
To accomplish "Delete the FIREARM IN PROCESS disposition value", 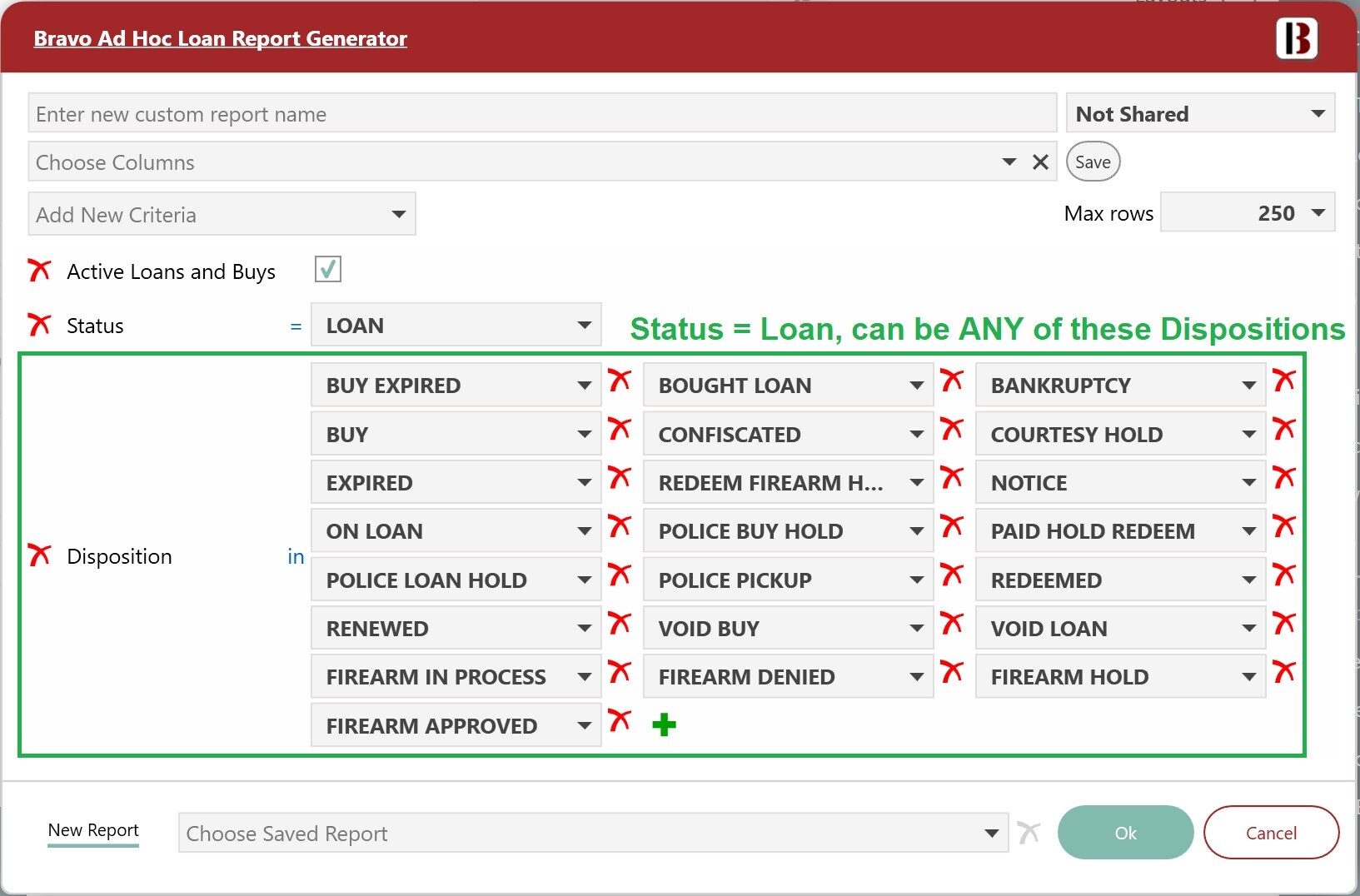I will [x=620, y=672].
